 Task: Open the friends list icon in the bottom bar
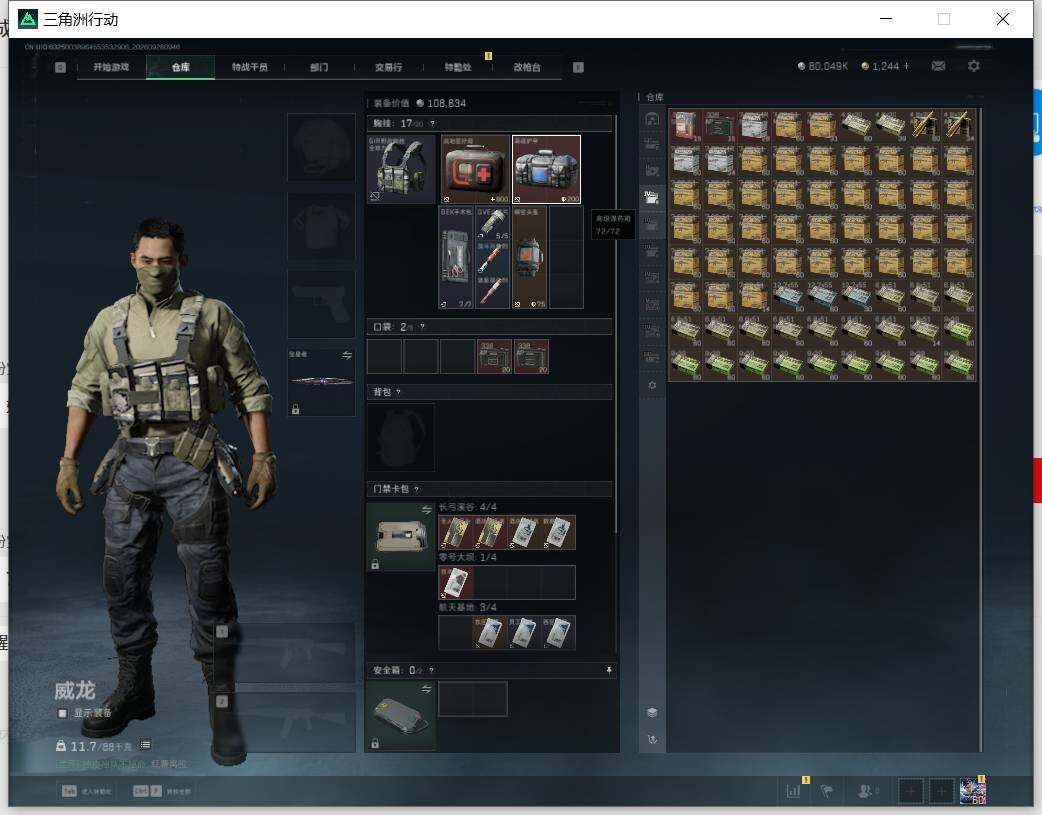tap(865, 791)
